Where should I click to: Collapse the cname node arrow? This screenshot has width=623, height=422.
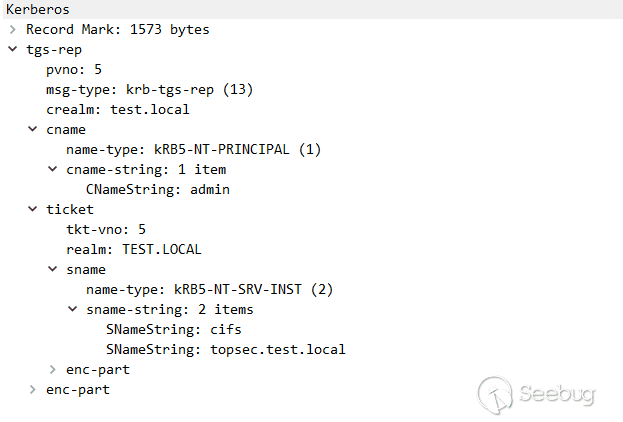pyautogui.click(x=32, y=130)
